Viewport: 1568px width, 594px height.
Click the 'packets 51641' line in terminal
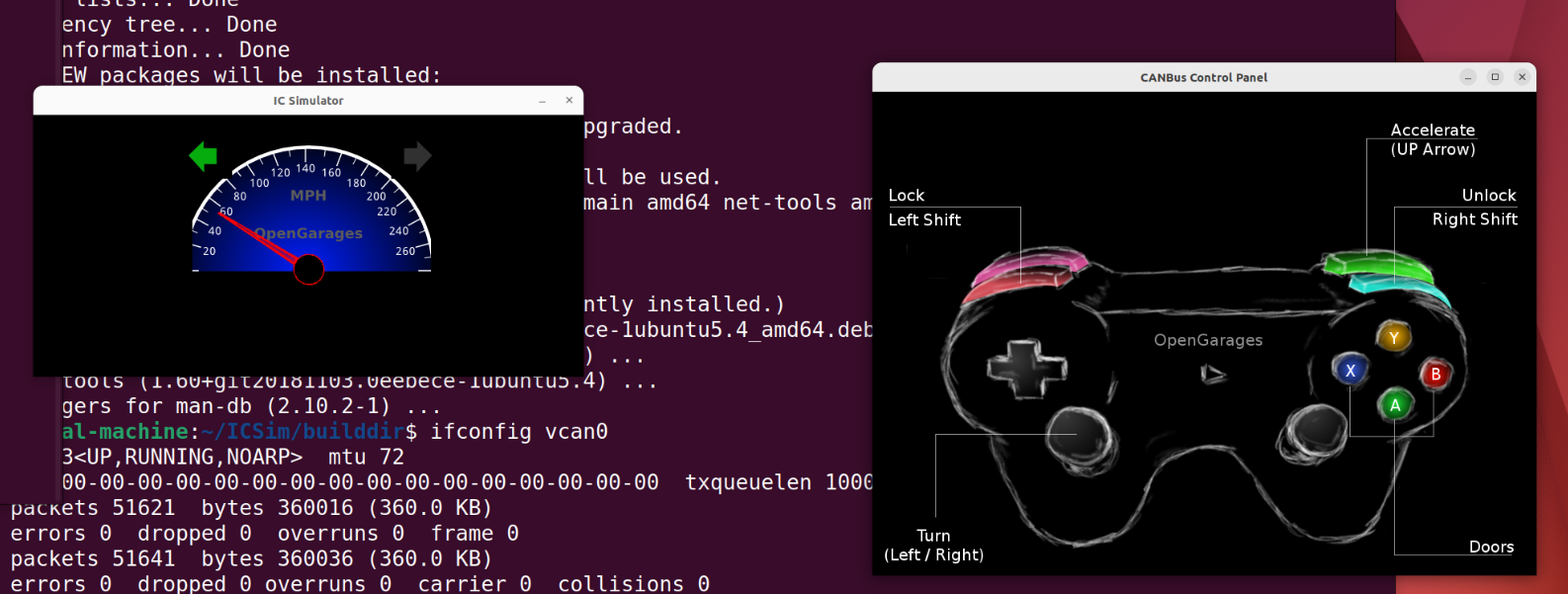click(252, 558)
